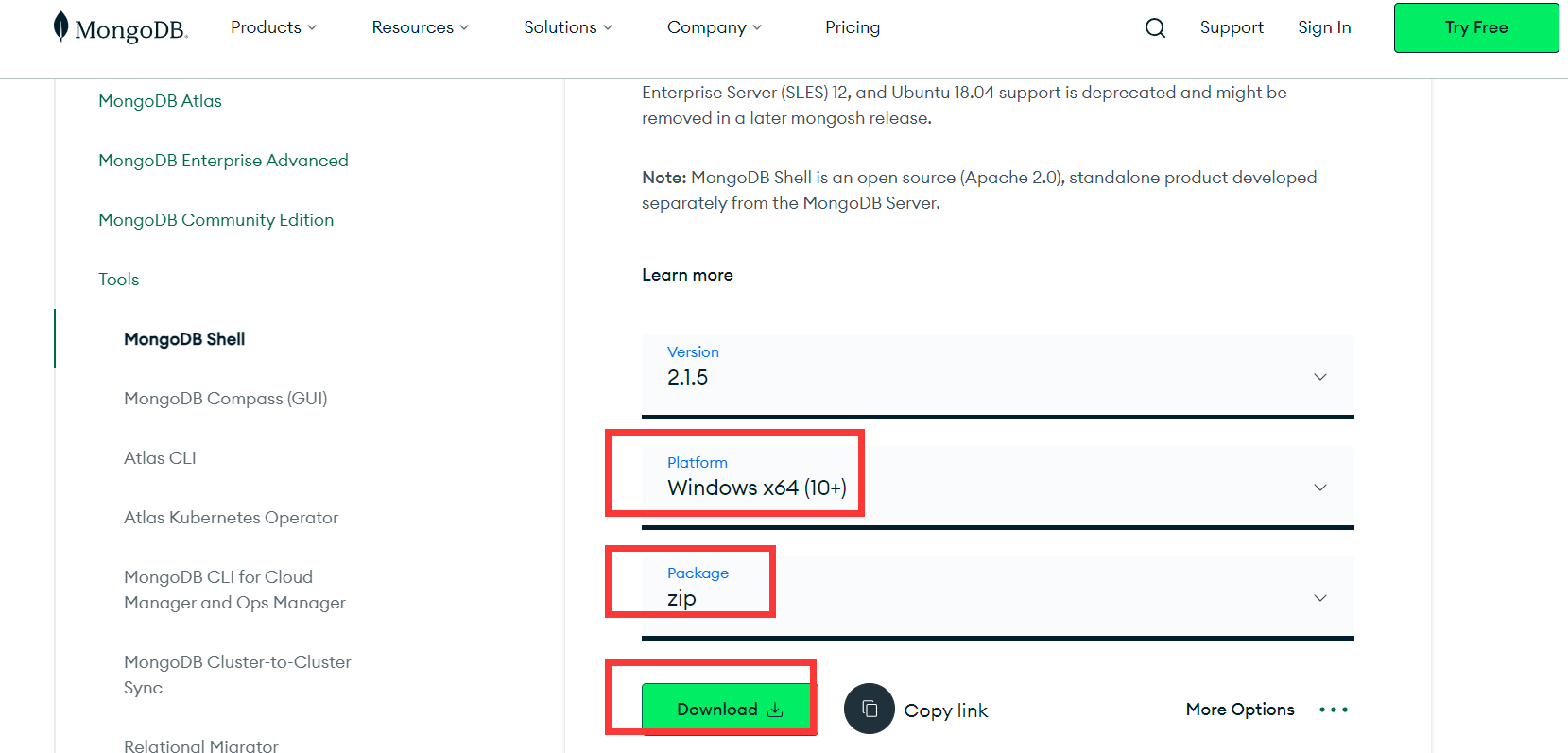Select Atlas Kubernetes Operator item
Image resolution: width=1568 pixels, height=753 pixels.
pyautogui.click(x=231, y=518)
